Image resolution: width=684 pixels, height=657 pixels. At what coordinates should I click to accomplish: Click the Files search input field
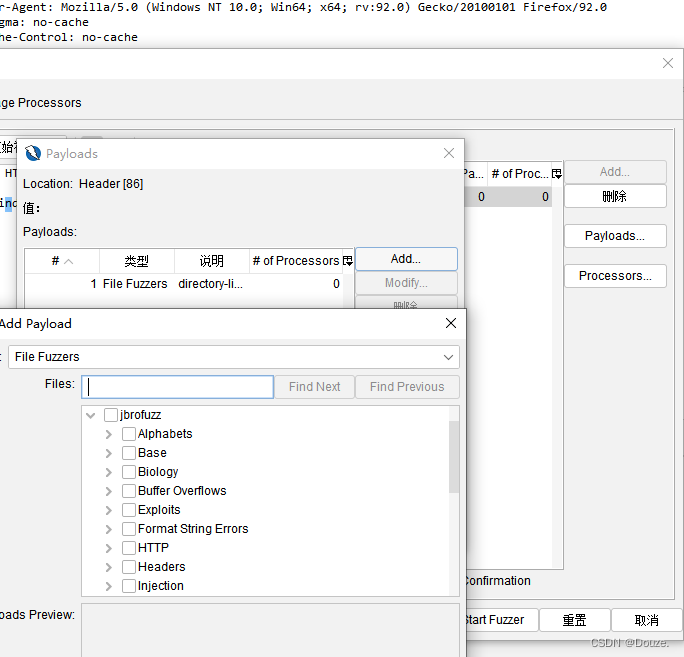click(x=178, y=387)
